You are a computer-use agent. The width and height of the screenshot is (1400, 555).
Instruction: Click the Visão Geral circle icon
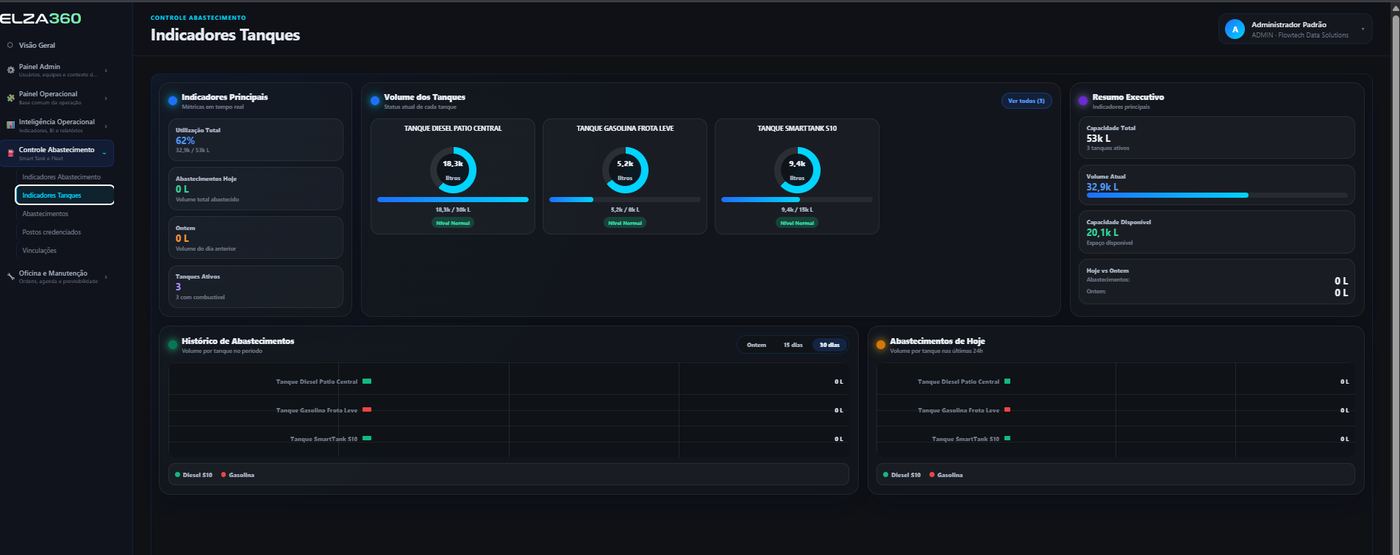[10, 45]
